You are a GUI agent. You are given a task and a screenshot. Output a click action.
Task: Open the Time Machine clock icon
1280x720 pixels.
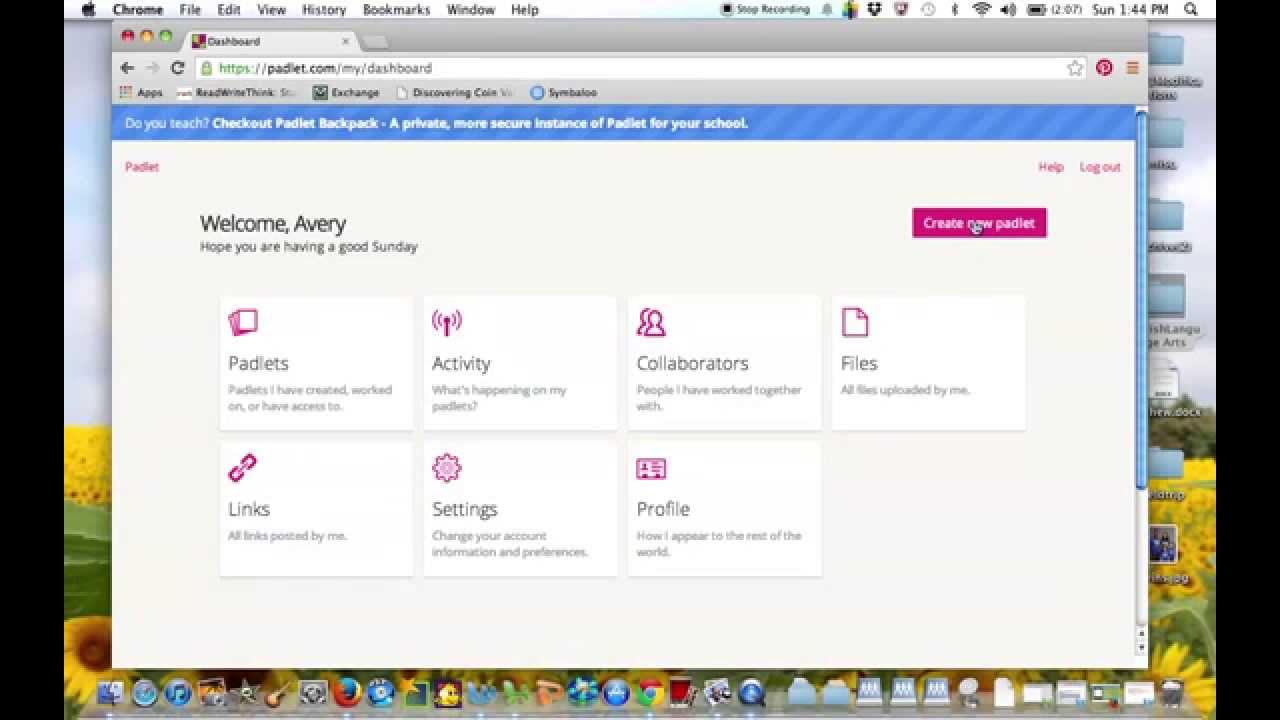point(928,9)
